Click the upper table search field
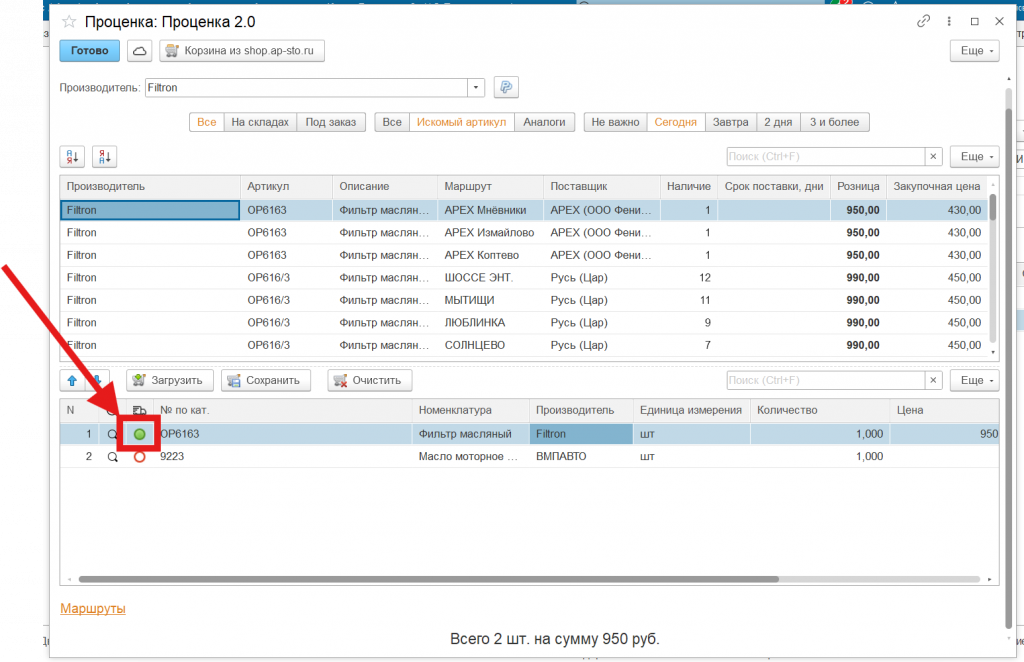 point(825,157)
